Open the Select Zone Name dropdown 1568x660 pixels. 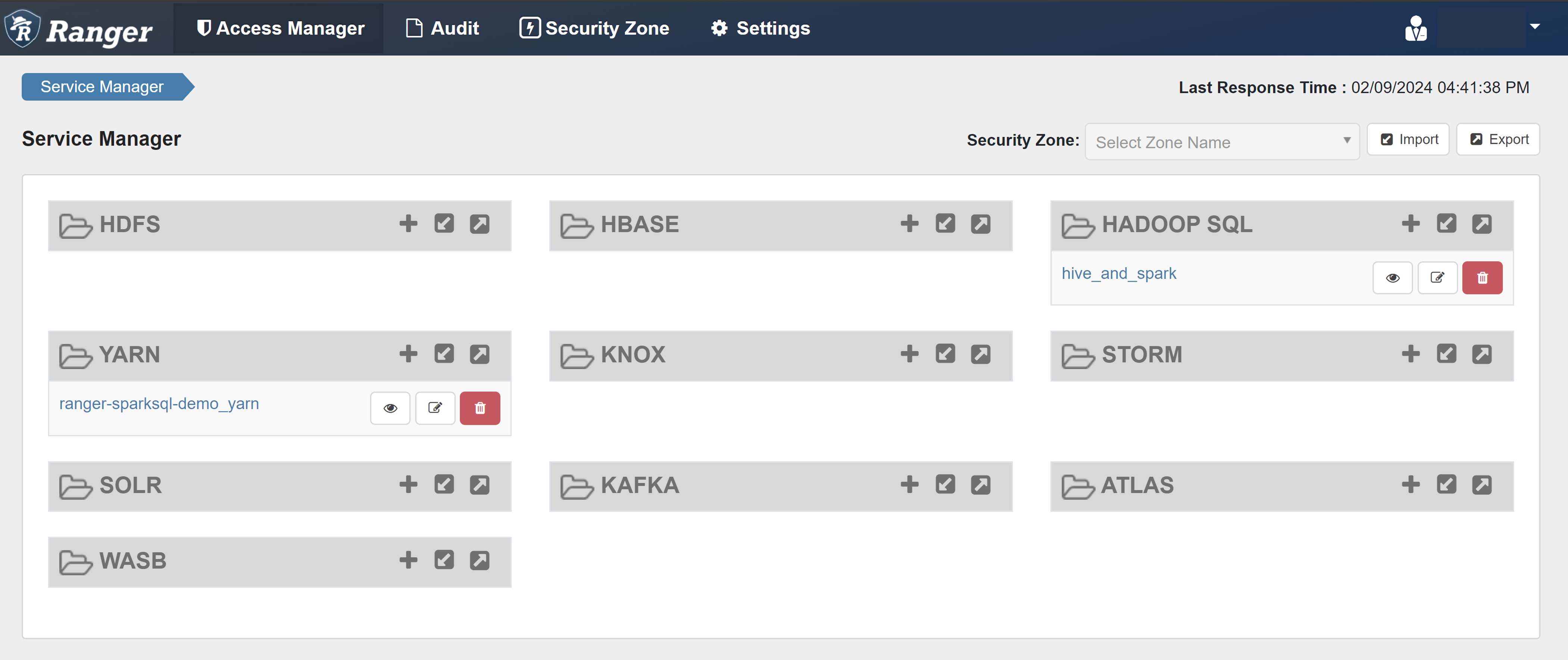[x=1221, y=142]
